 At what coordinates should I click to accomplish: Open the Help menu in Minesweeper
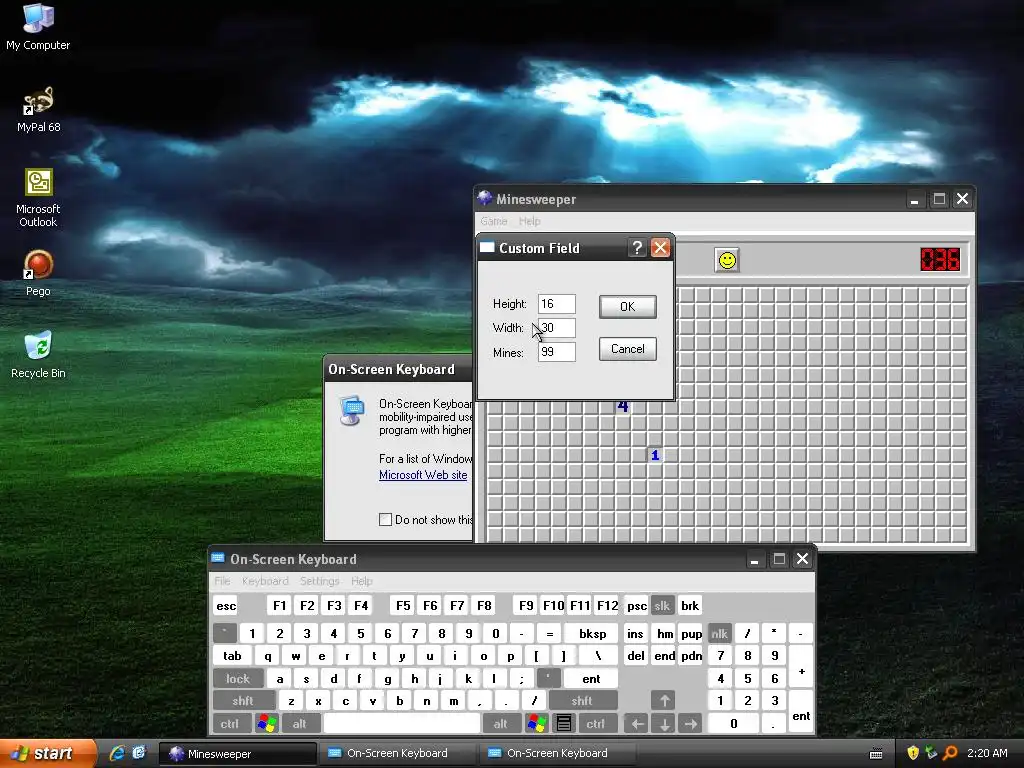(x=530, y=221)
